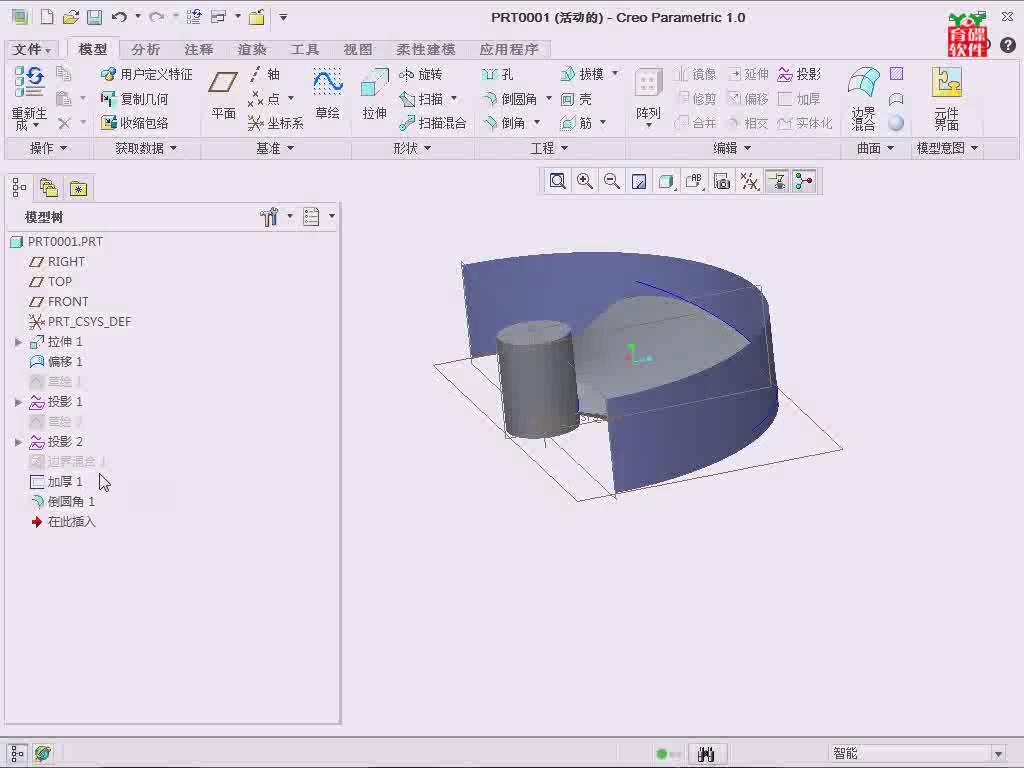Expand 投影 1 in model tree
This screenshot has width=1024, height=768.
coord(18,402)
